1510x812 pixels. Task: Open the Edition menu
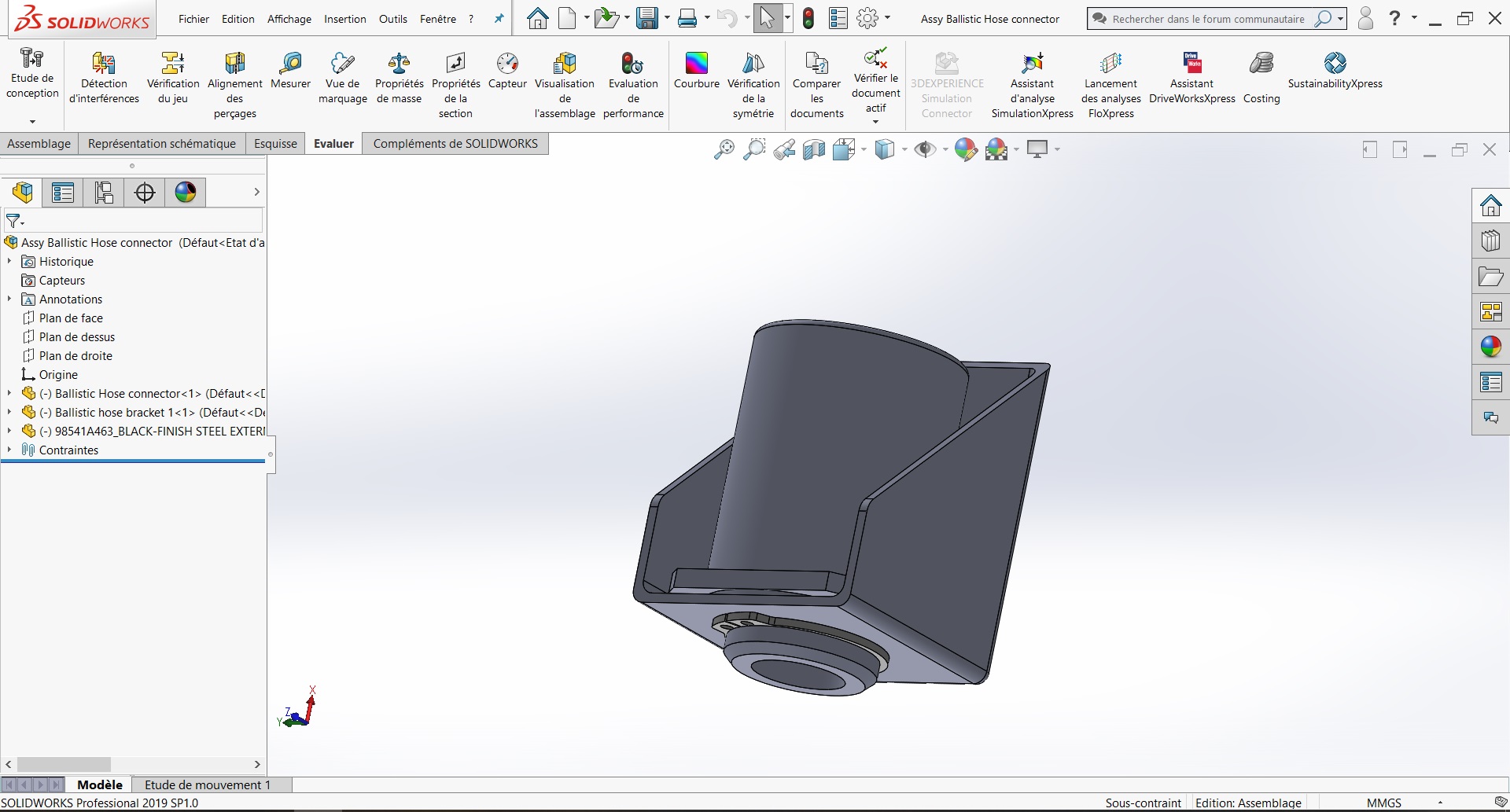pos(238,19)
